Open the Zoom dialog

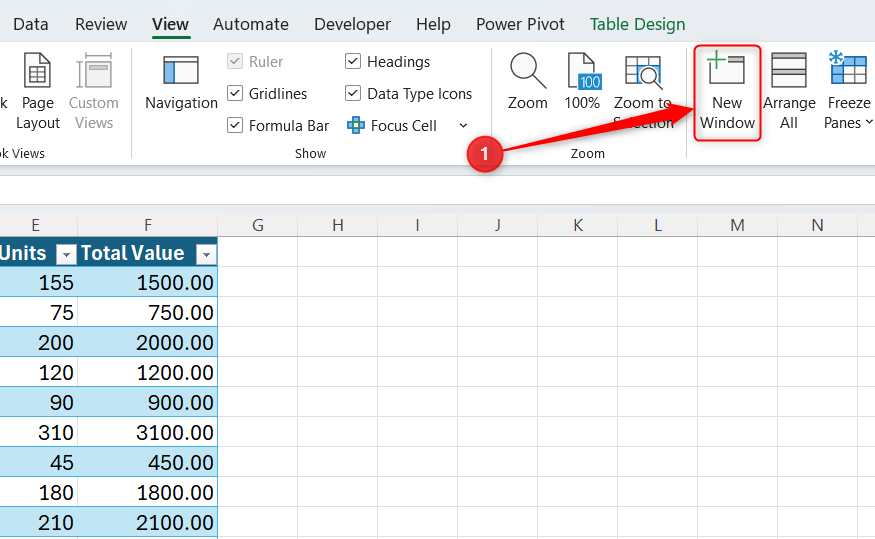(527, 81)
